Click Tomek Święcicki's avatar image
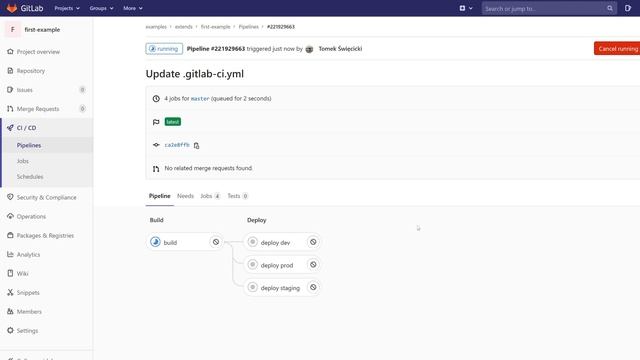Viewport: 640px width, 360px height. point(309,49)
